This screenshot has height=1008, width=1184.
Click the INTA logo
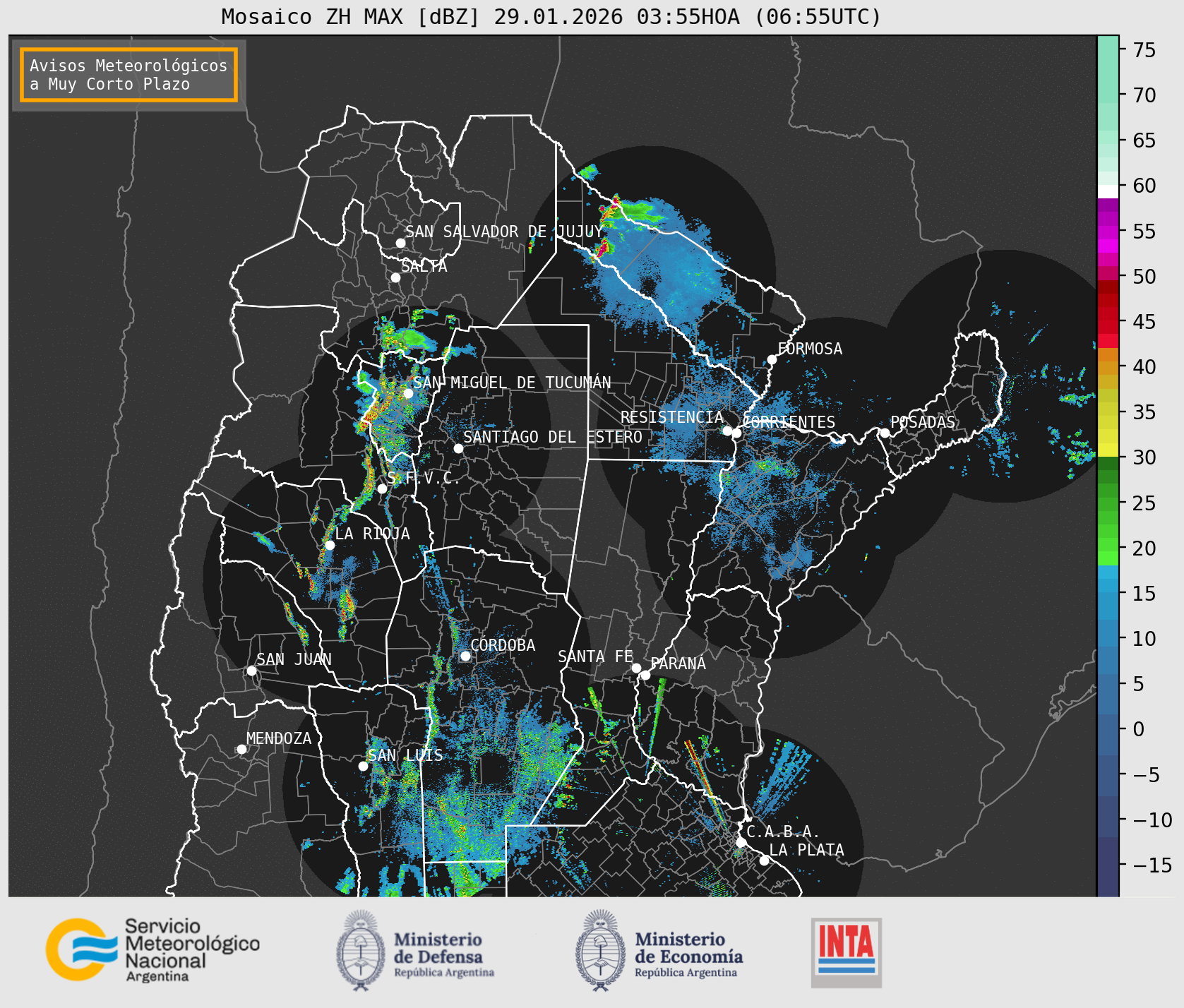[846, 952]
